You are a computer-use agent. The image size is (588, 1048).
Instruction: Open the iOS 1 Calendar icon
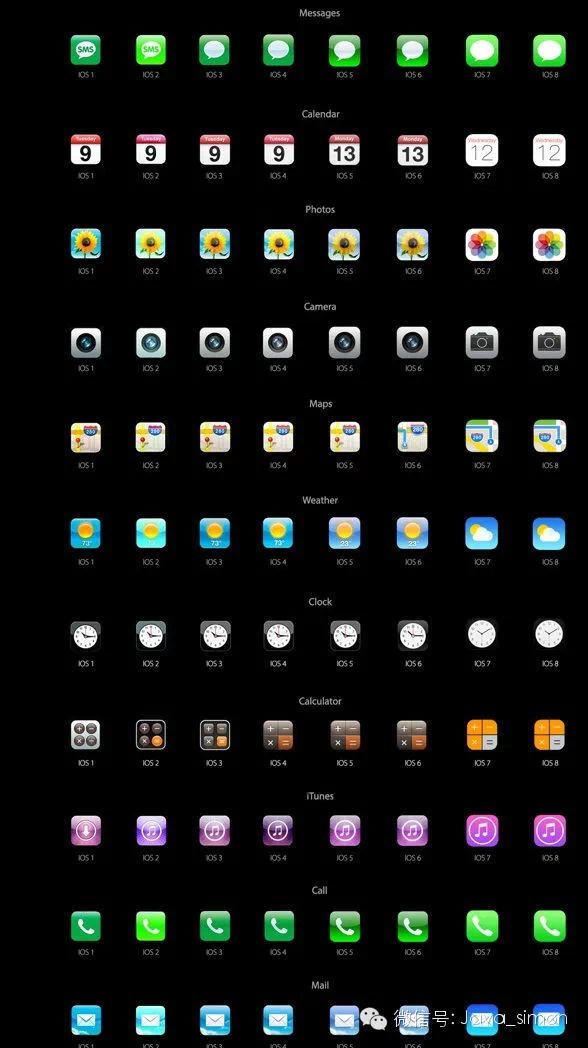tap(86, 150)
